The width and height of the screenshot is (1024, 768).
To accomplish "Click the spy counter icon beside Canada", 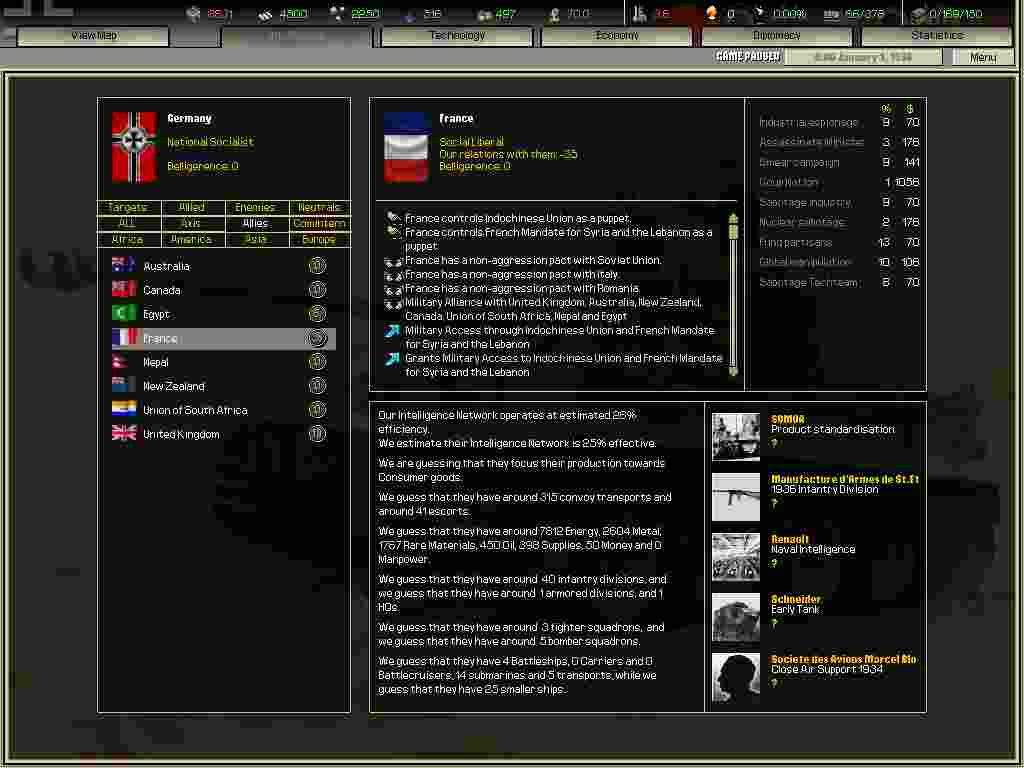I will coord(317,290).
